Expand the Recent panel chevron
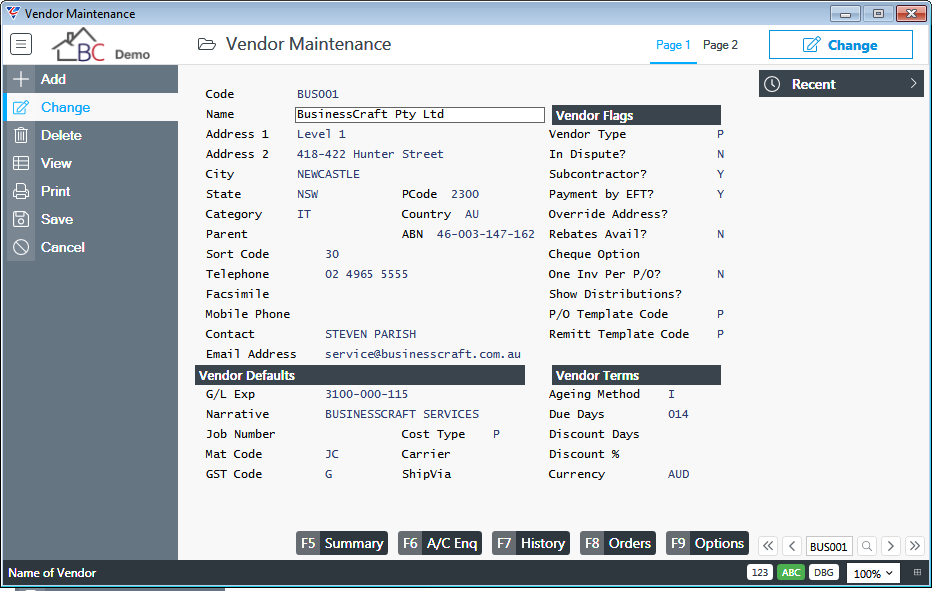 tap(913, 84)
